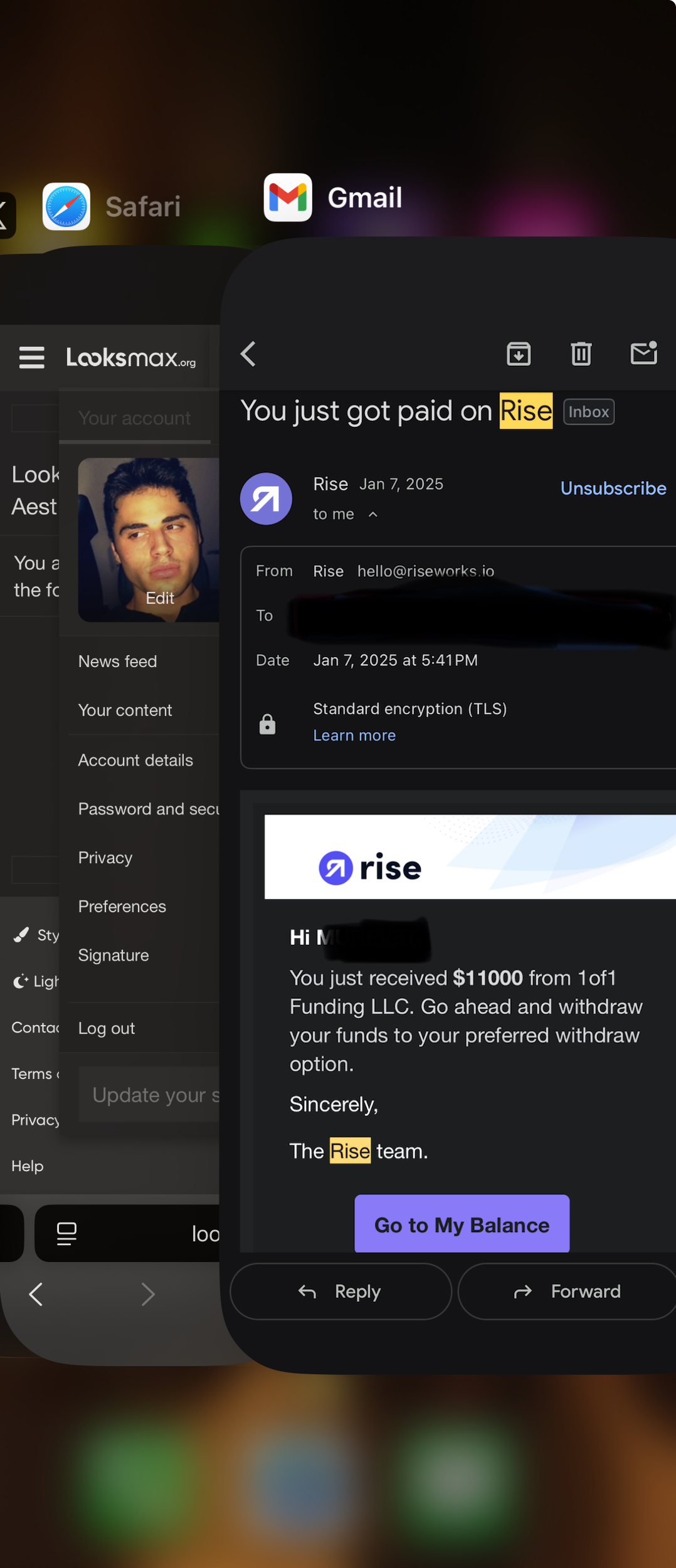Open Looksmax hamburger menu

[32, 357]
